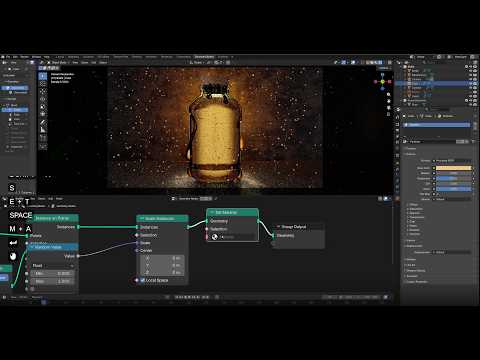Viewport: 480px width, 360px height.
Task: Collapse the Set Material node
Action: (x=212, y=212)
